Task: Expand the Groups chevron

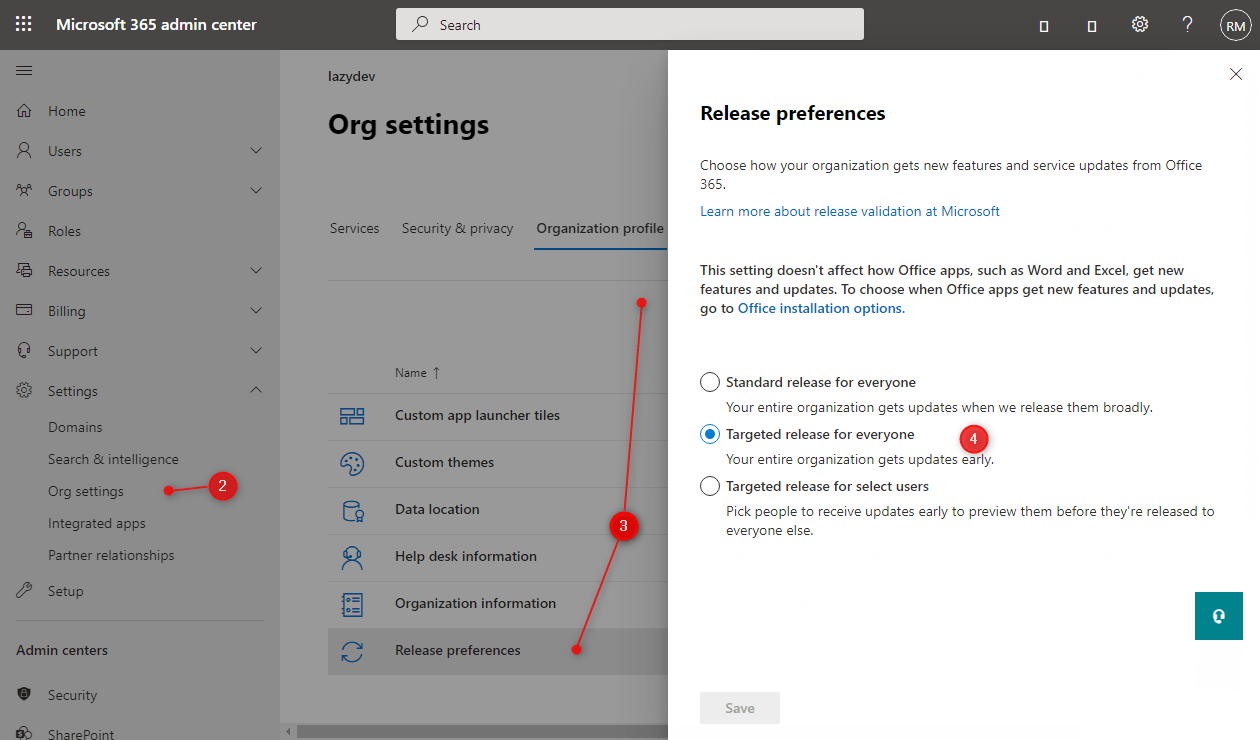Action: tap(256, 191)
